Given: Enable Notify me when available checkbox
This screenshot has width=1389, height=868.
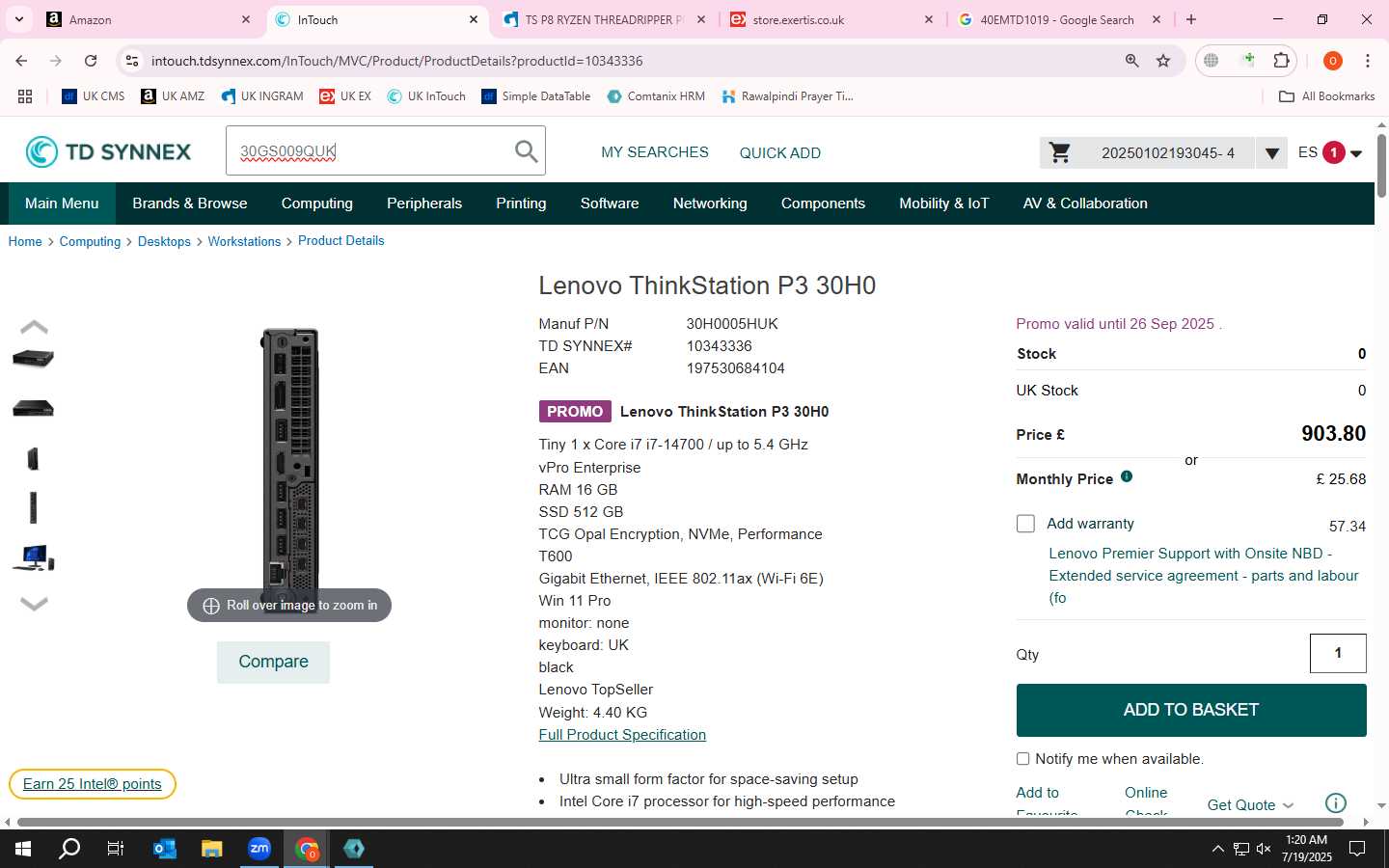Looking at the screenshot, I should [1022, 759].
